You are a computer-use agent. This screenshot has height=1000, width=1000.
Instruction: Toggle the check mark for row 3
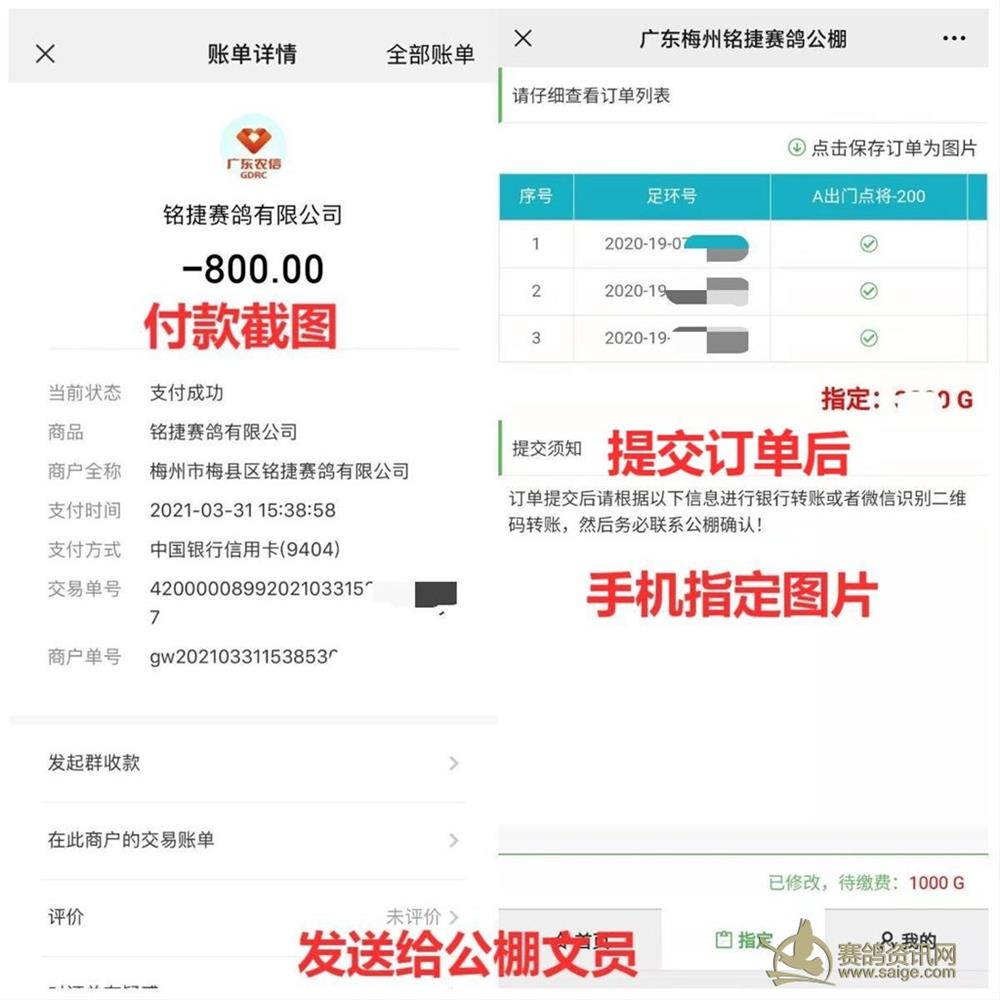tap(869, 338)
